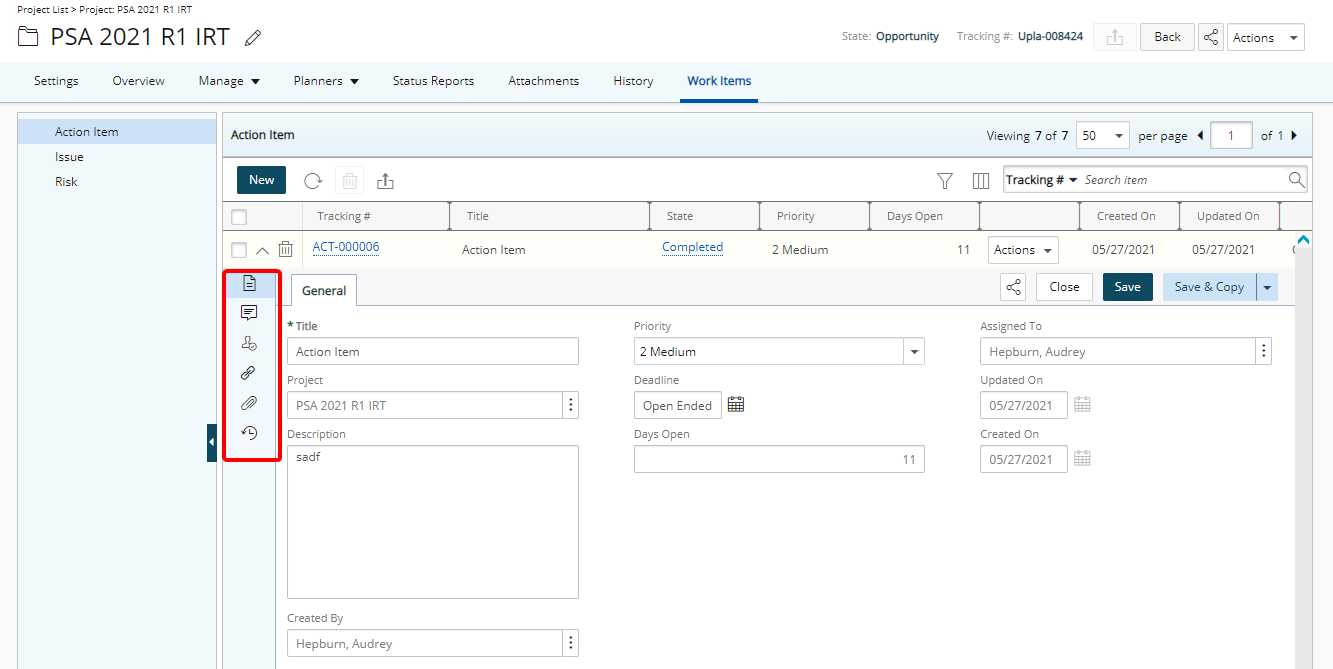Switch to the Status Reports tab
The width and height of the screenshot is (1333, 669).
433,81
